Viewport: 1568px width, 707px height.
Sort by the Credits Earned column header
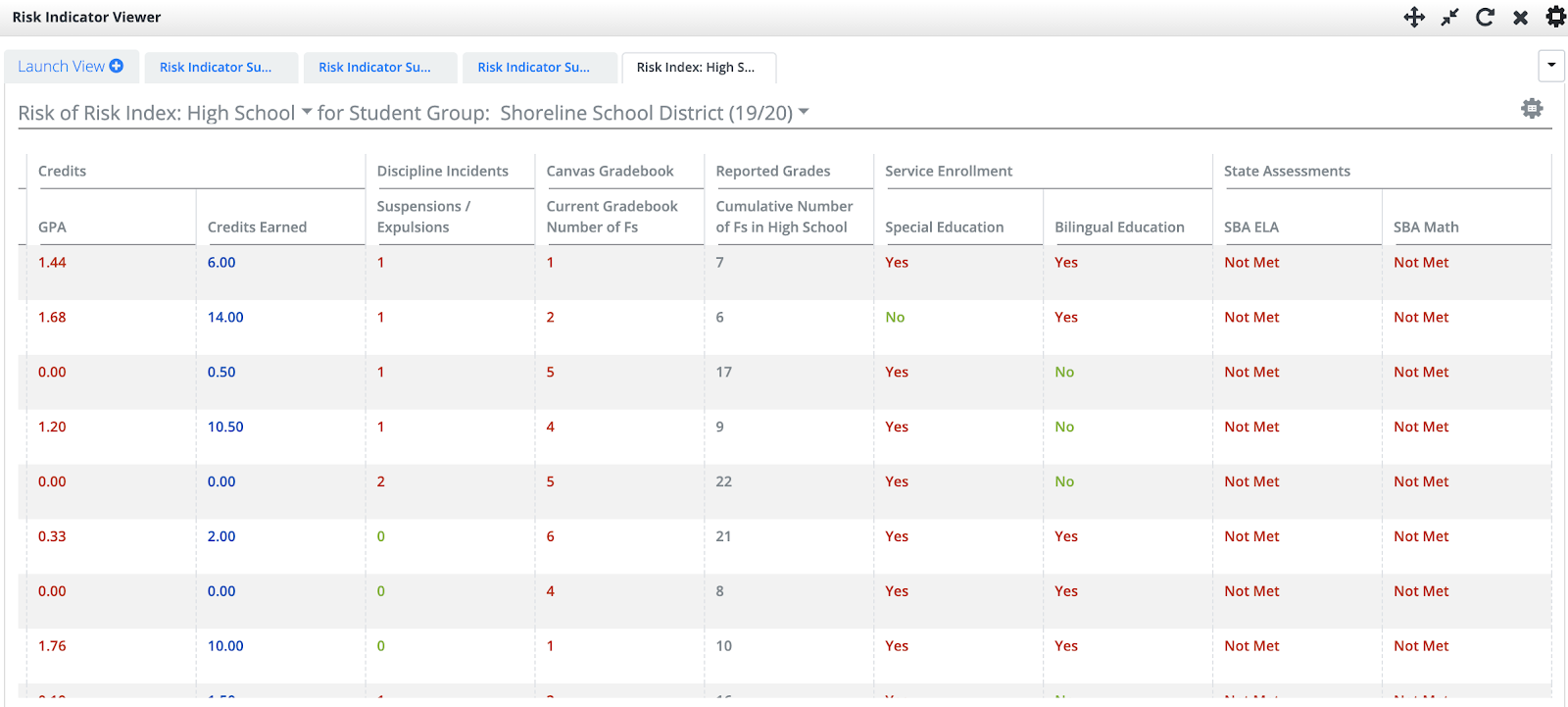coord(257,227)
